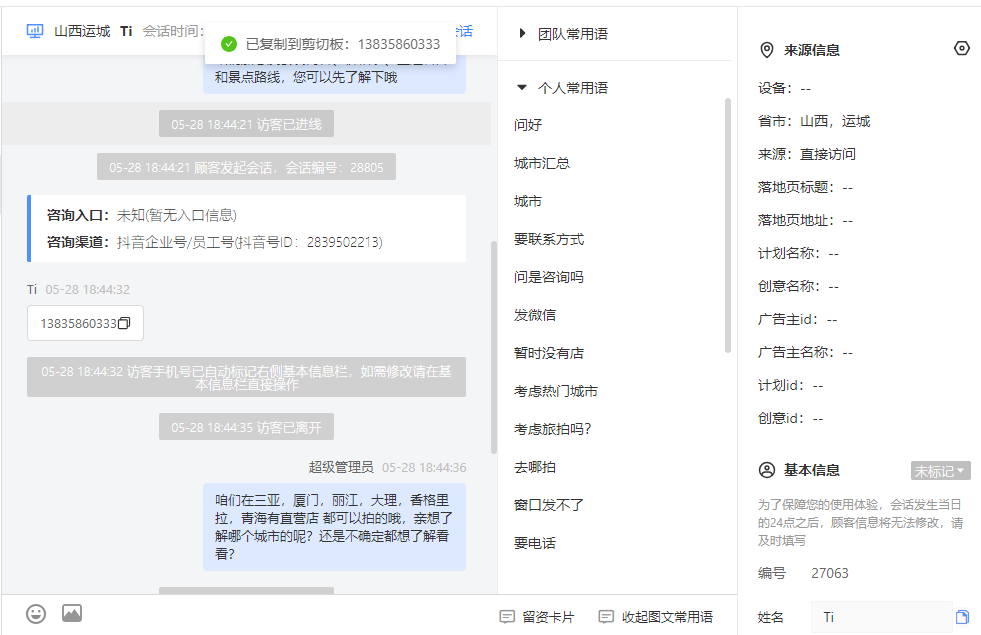Image resolution: width=981 pixels, height=635 pixels.
Task: Click the 访客手机号已自动标记 system notice
Action: (x=247, y=377)
